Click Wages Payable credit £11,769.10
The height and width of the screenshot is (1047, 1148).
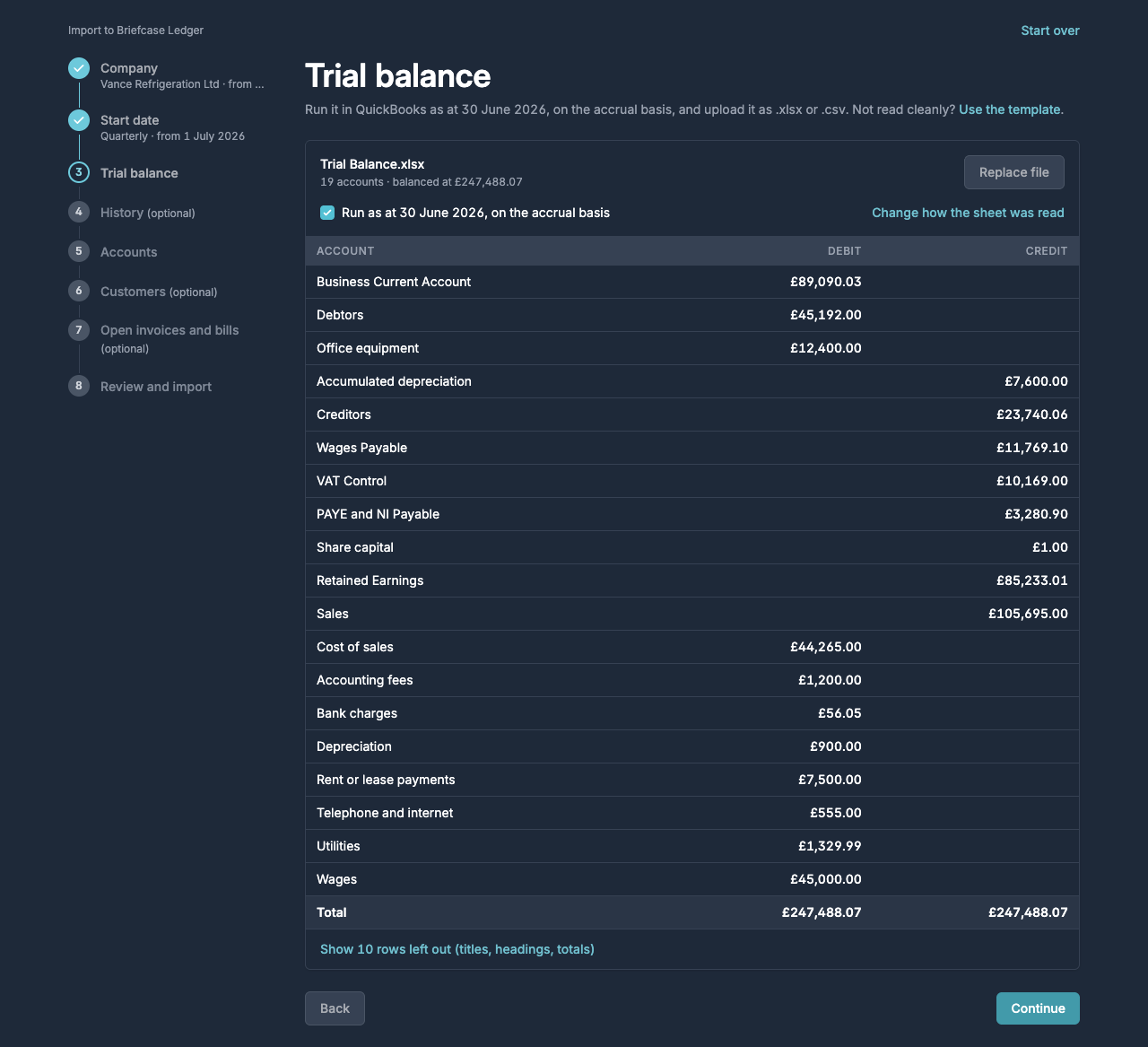pyautogui.click(x=1032, y=448)
